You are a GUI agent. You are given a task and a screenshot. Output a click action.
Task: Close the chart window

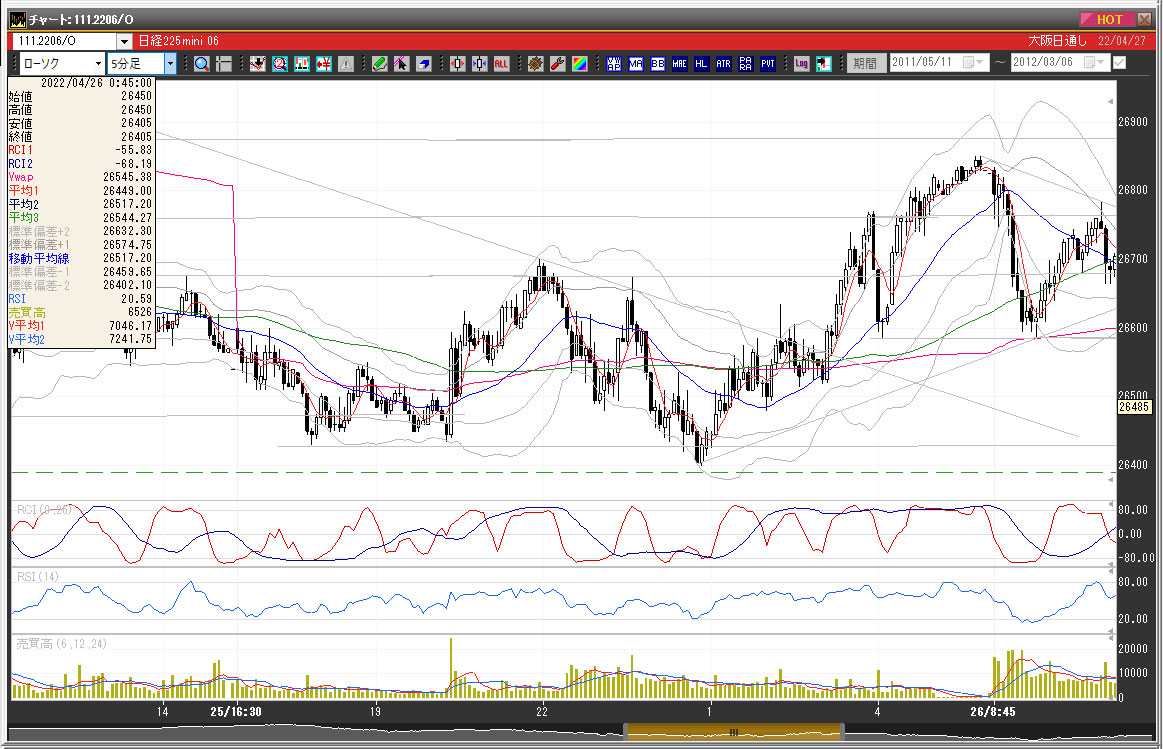tap(1144, 19)
